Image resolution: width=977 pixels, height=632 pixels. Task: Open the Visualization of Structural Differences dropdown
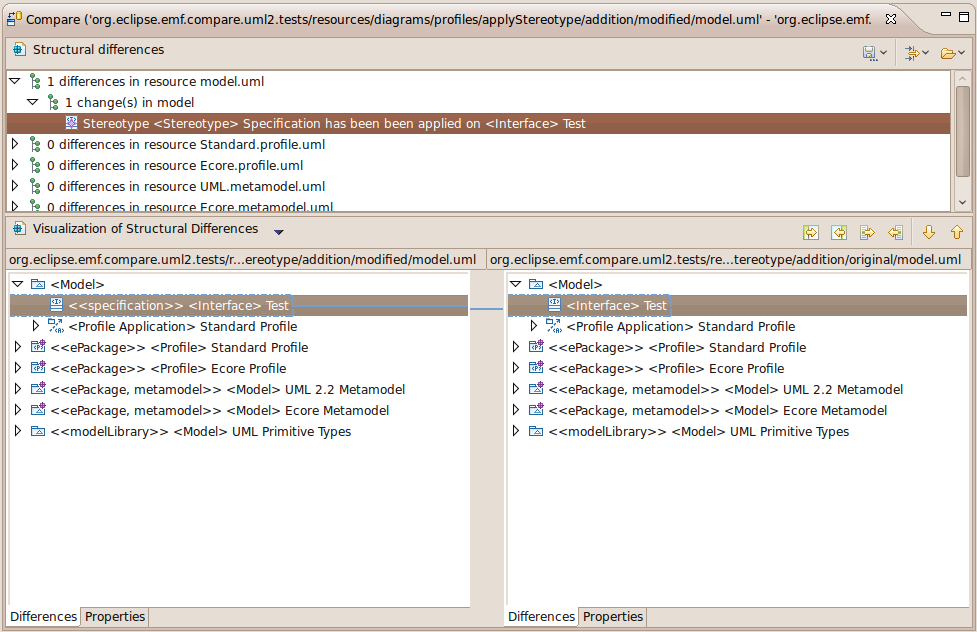tap(279, 232)
